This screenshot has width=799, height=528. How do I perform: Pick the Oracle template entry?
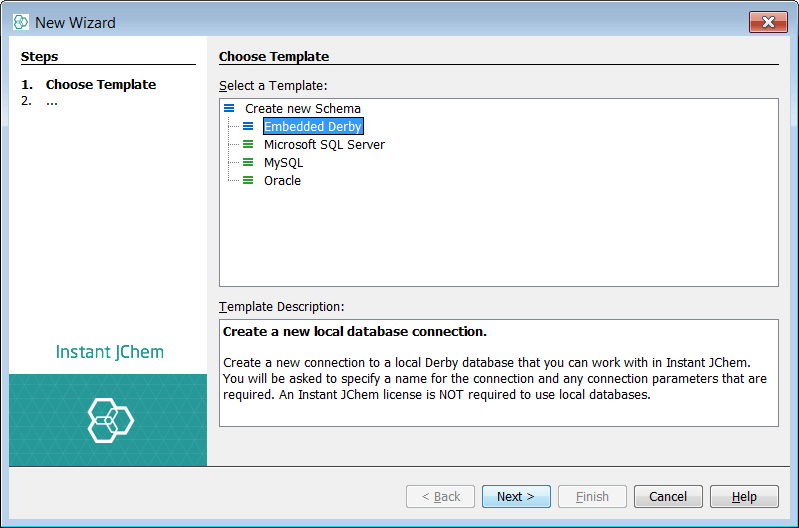coord(282,181)
